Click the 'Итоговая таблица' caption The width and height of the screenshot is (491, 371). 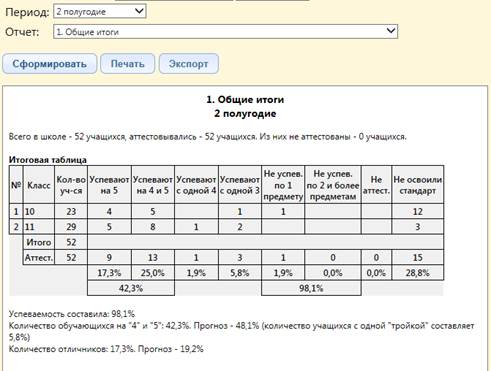[48, 160]
